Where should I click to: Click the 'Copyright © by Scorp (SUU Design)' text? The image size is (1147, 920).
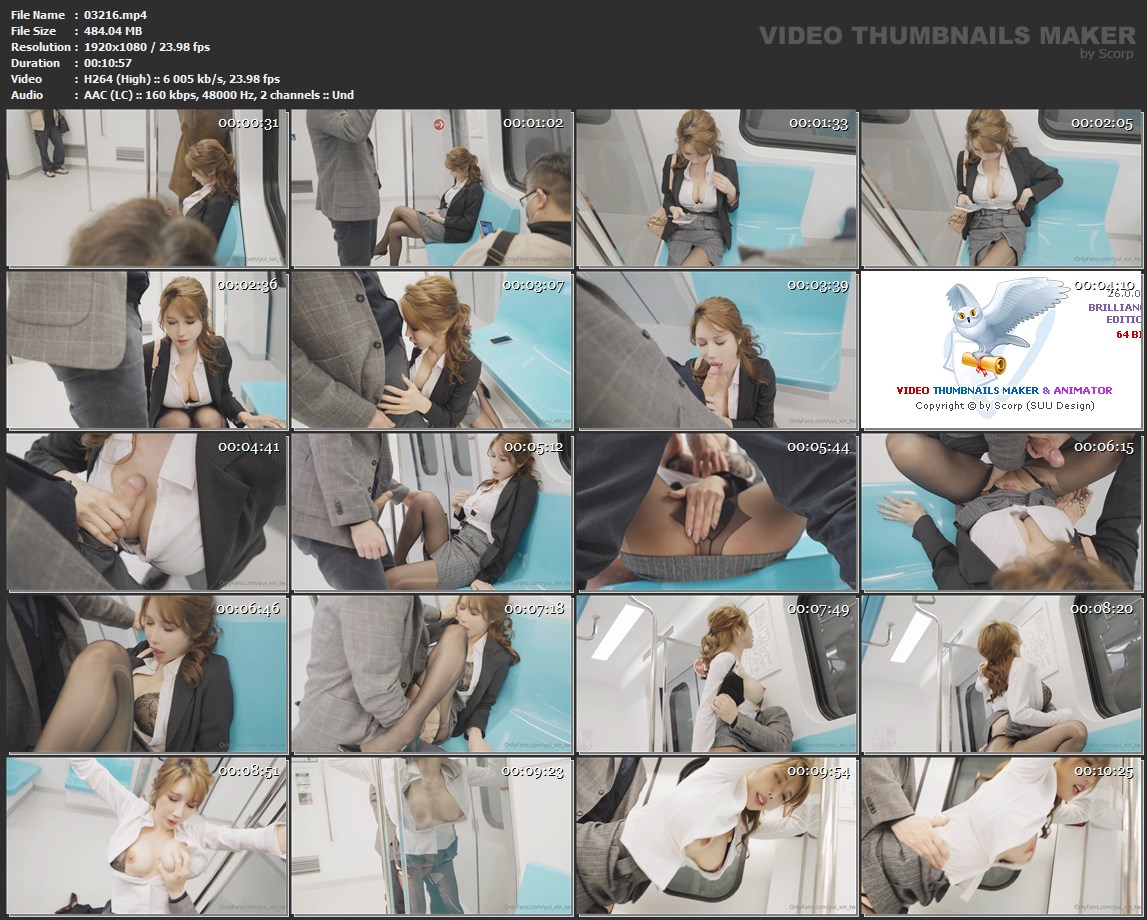coord(1004,406)
